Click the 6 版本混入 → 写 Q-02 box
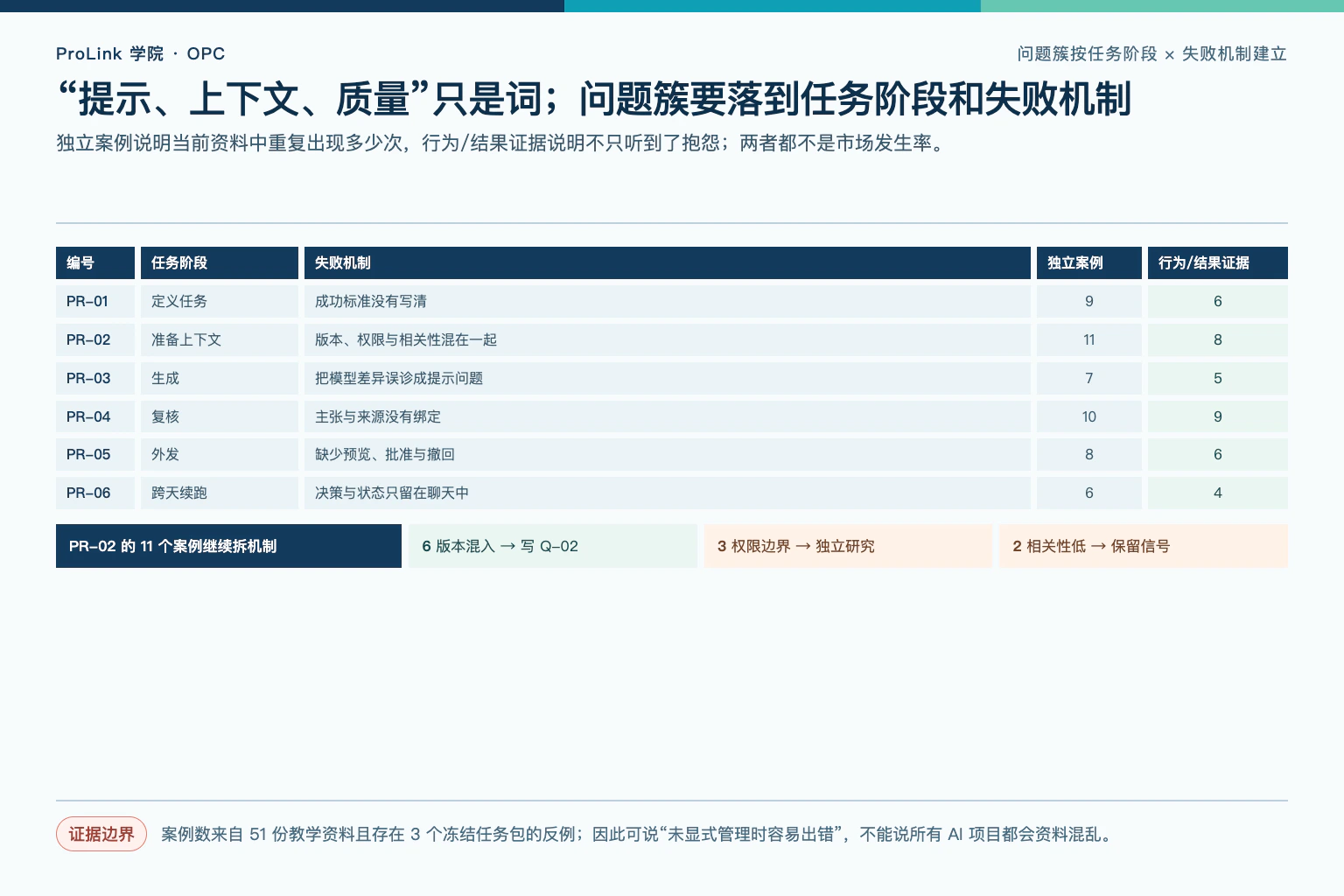The image size is (1344, 896). [x=553, y=546]
